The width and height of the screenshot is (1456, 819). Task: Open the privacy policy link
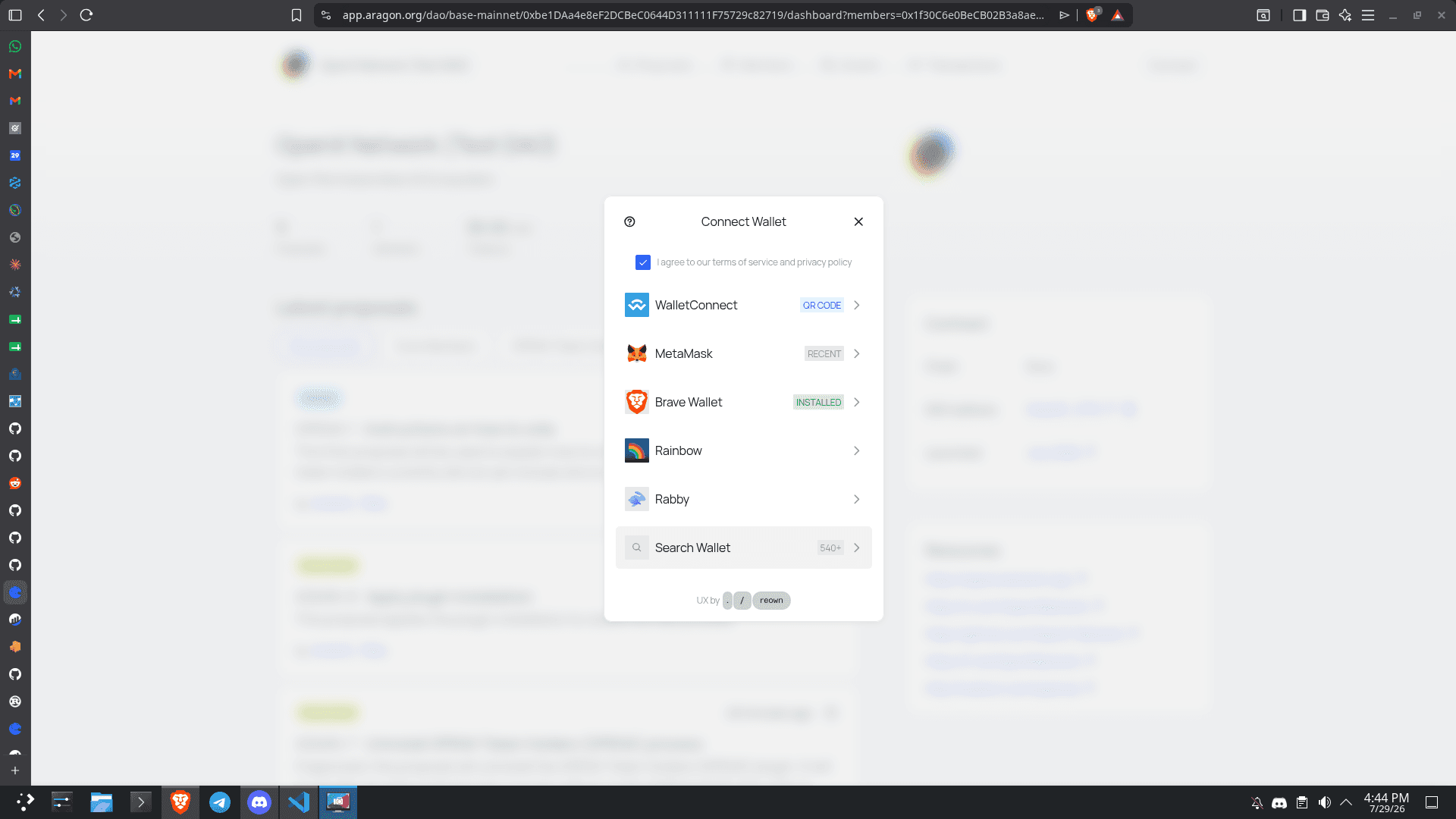click(824, 262)
